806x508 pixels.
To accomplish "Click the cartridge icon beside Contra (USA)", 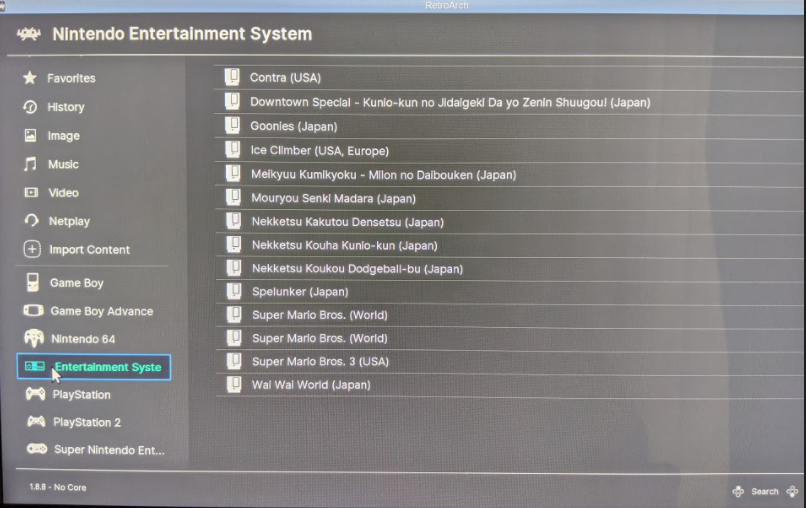I will pyautogui.click(x=232, y=77).
